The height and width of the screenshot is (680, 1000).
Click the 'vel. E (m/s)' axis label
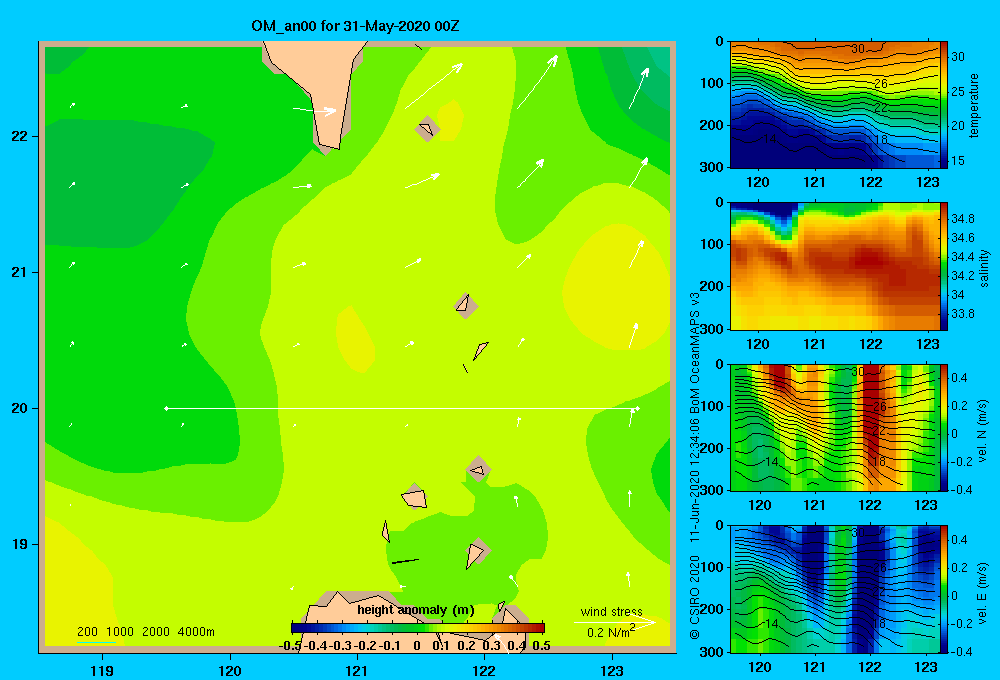pos(983,591)
